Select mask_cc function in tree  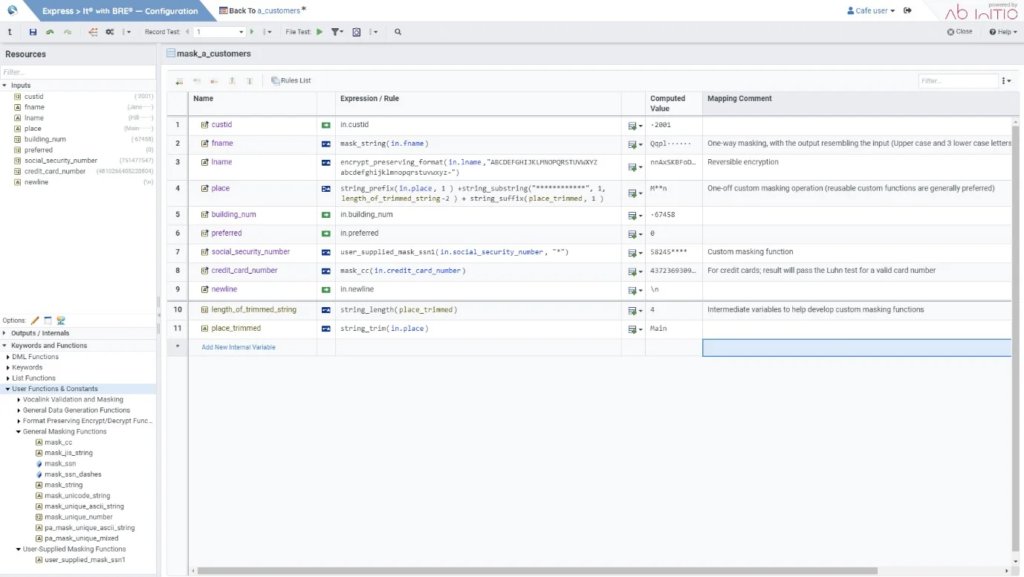coord(58,443)
